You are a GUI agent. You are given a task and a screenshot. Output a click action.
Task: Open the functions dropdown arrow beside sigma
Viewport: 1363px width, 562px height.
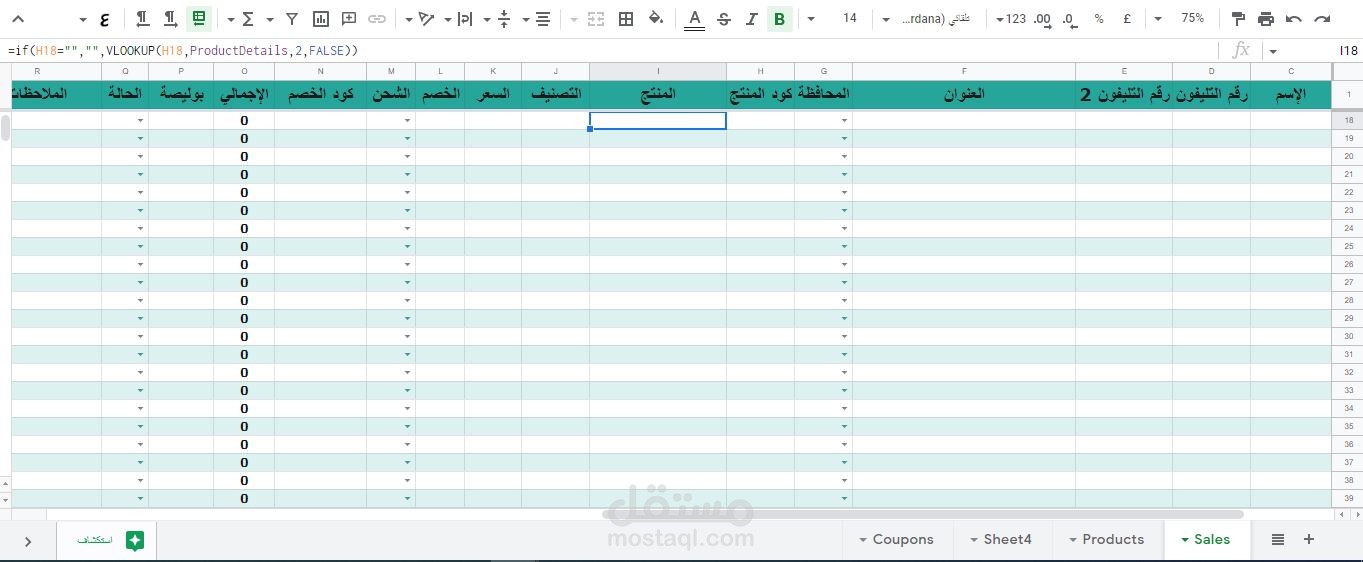tap(231, 19)
